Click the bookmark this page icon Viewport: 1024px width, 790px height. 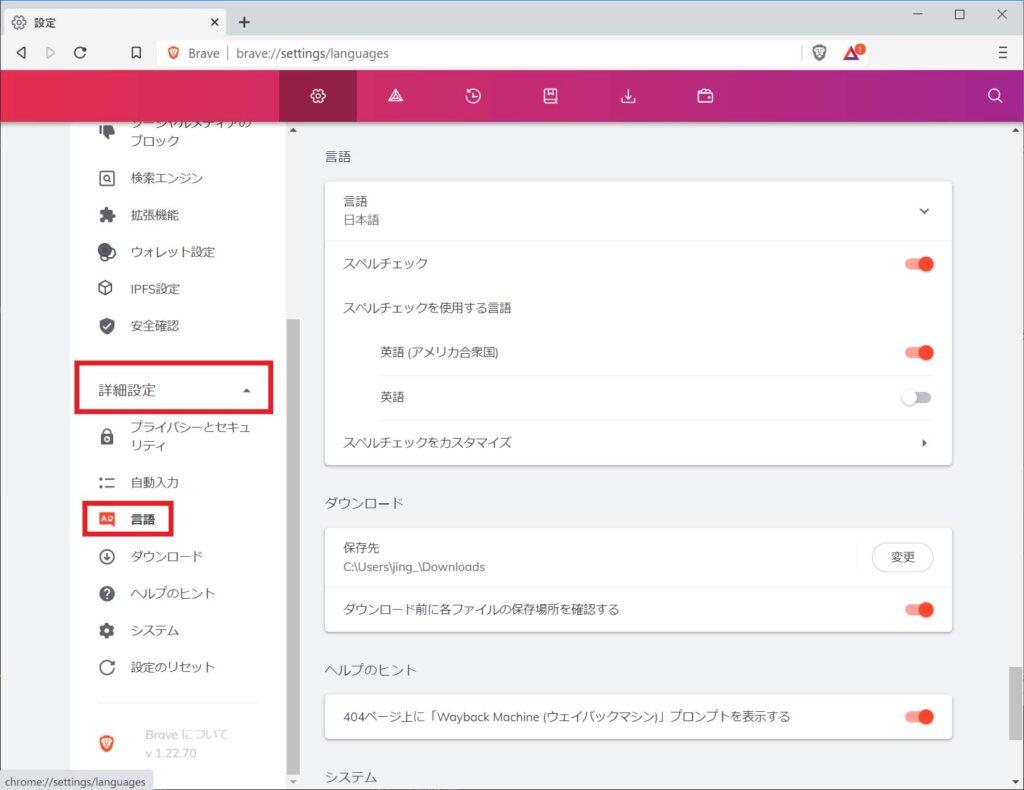tap(136, 53)
